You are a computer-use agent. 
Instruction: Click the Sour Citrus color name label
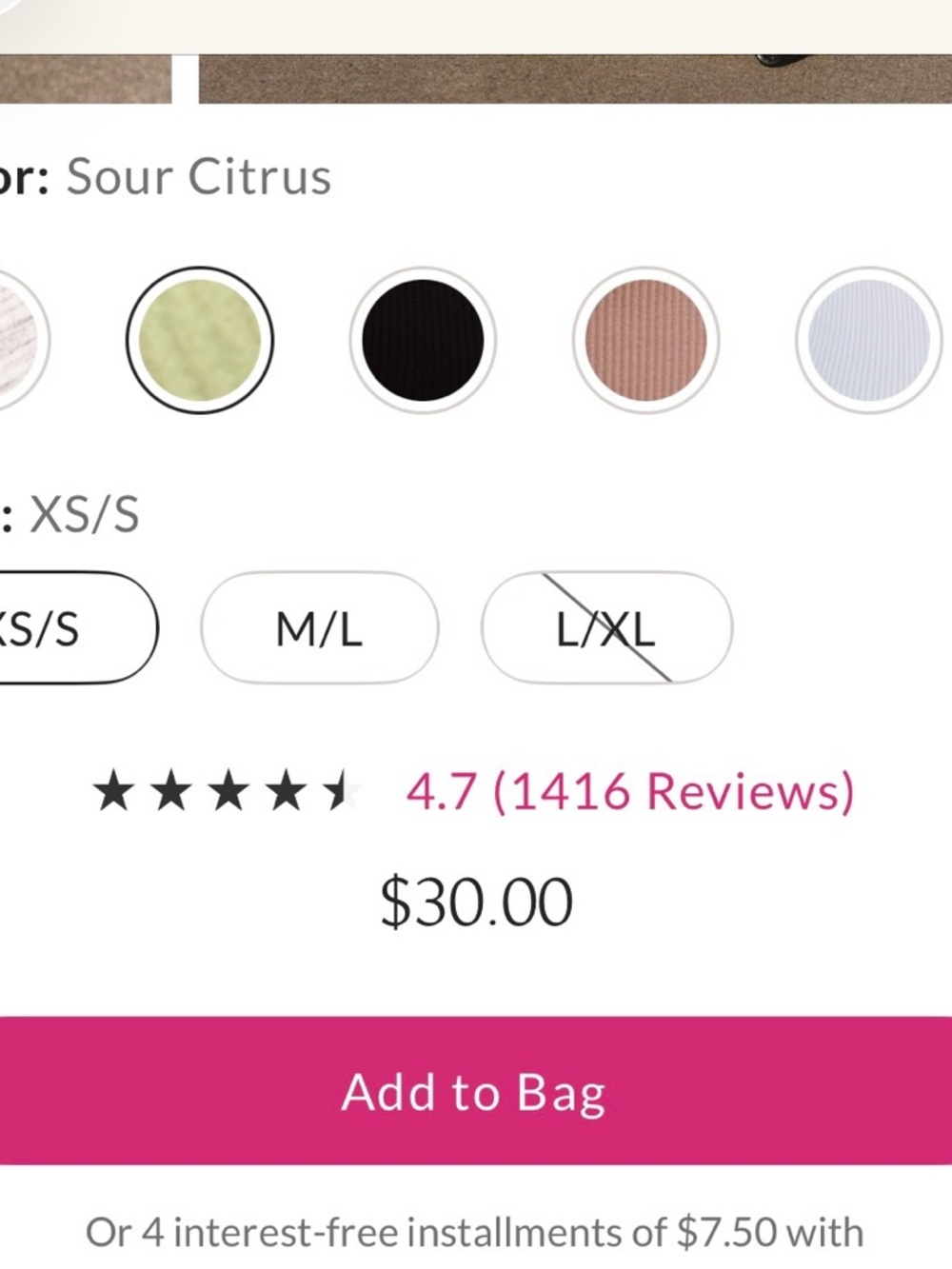(x=198, y=177)
